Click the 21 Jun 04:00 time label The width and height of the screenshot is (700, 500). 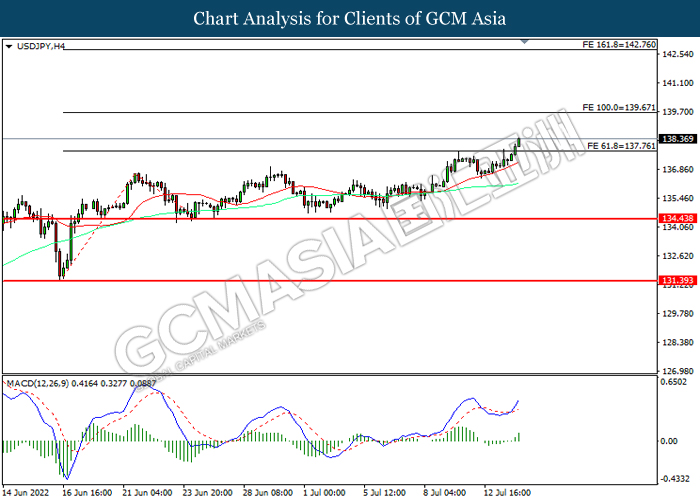pos(147,493)
